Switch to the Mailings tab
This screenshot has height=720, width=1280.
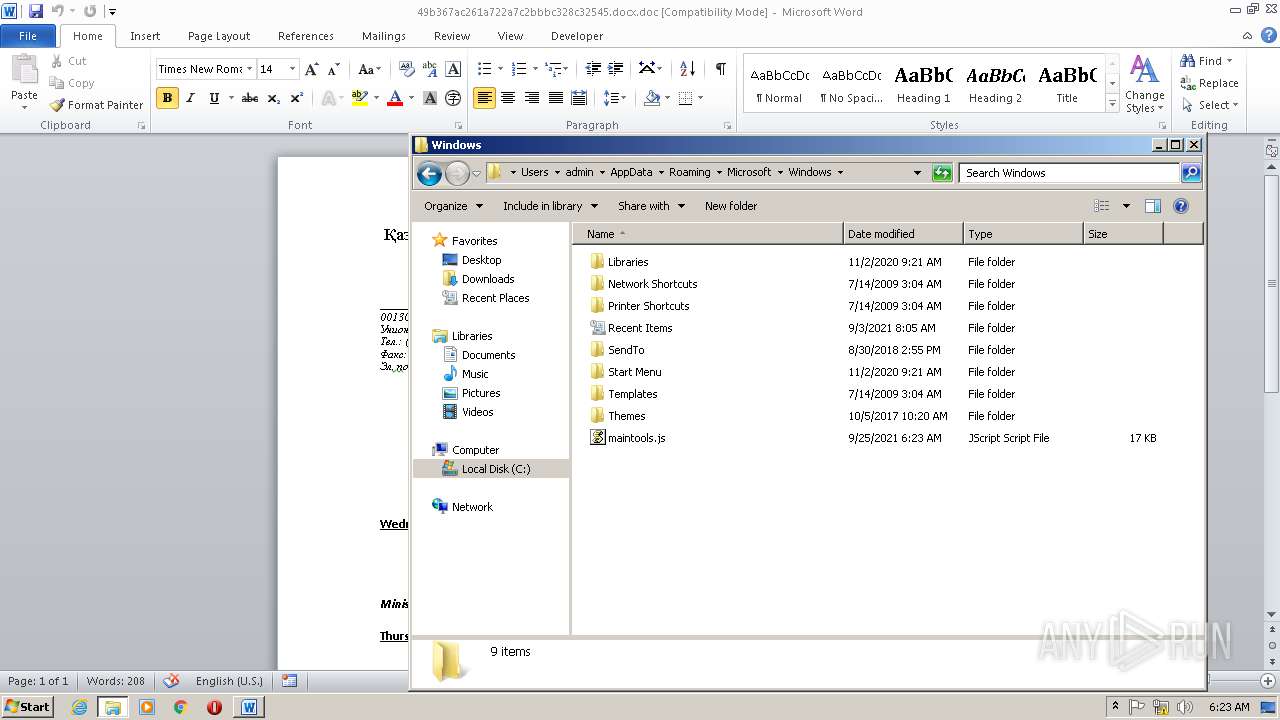point(384,36)
